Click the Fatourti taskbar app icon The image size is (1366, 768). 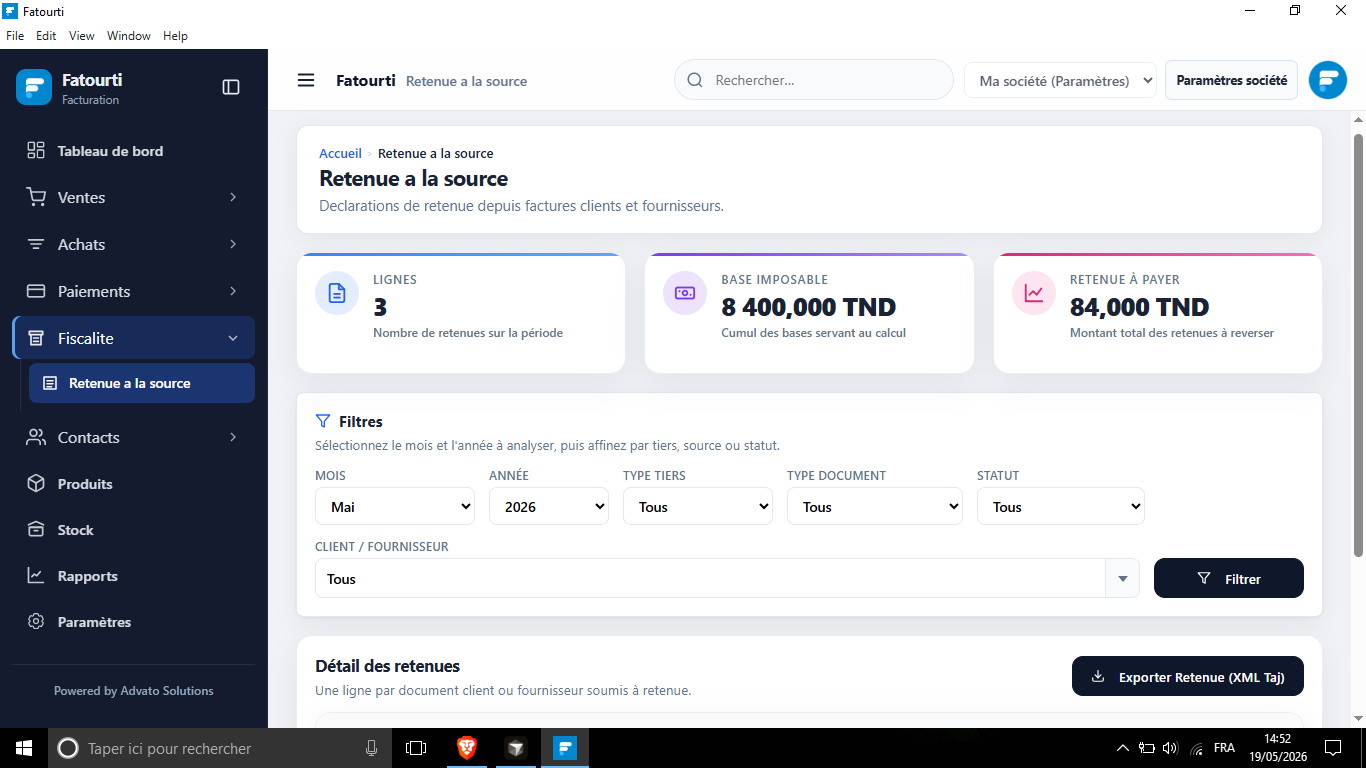point(565,747)
